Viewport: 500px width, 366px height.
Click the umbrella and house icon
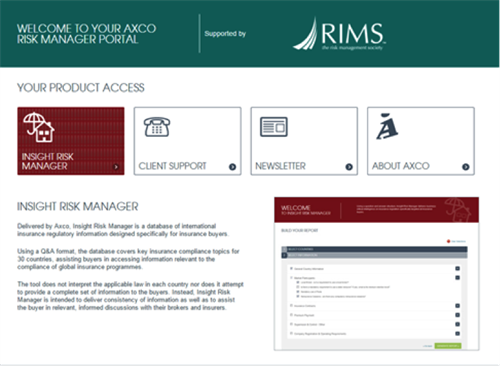coord(39,127)
